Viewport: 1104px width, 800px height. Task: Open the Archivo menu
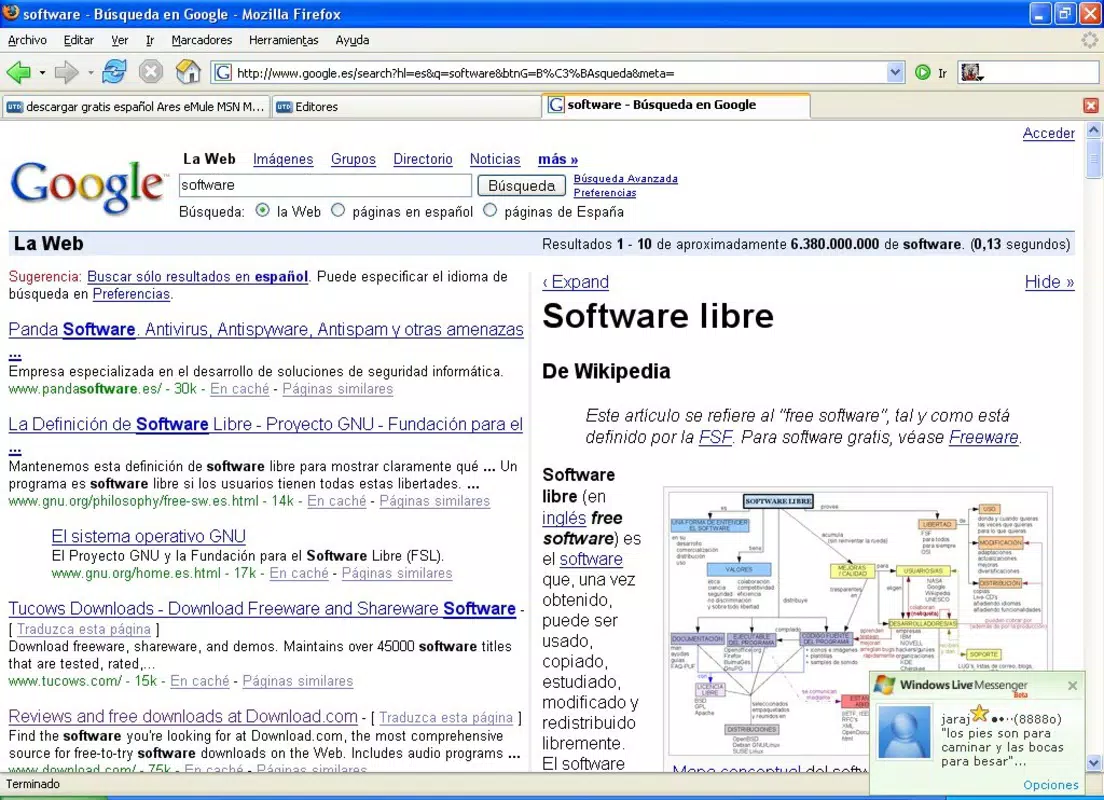27,40
